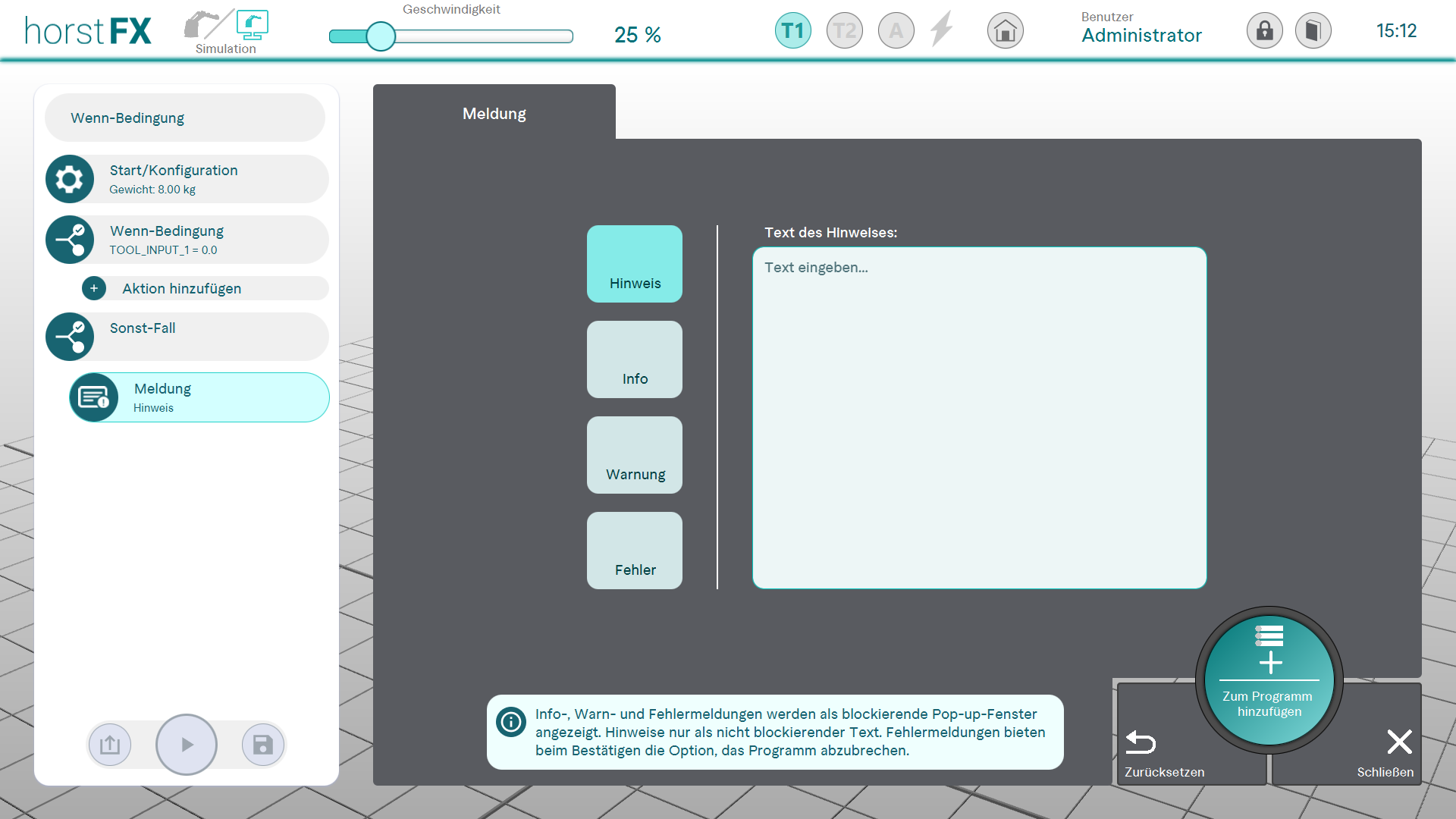Switch to T2 operating mode
This screenshot has width=1456, height=819.
(844, 31)
